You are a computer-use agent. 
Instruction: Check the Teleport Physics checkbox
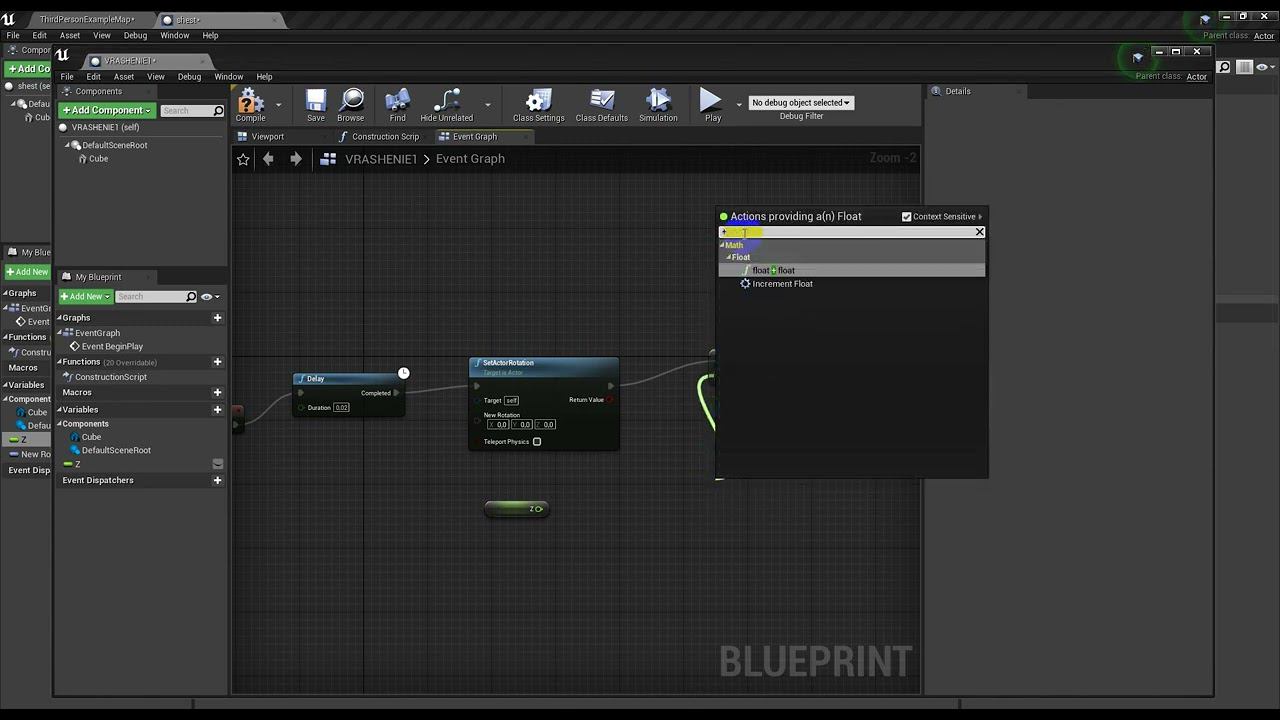(x=537, y=442)
